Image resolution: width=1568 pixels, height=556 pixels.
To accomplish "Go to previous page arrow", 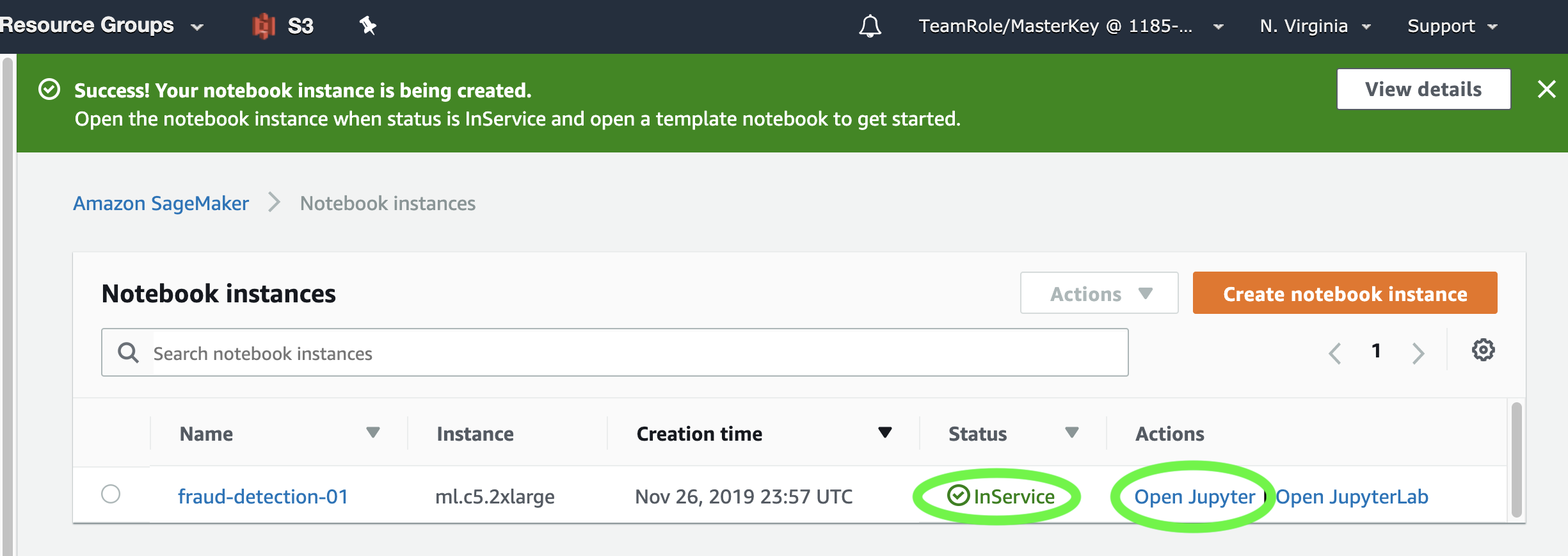I will 1335,353.
